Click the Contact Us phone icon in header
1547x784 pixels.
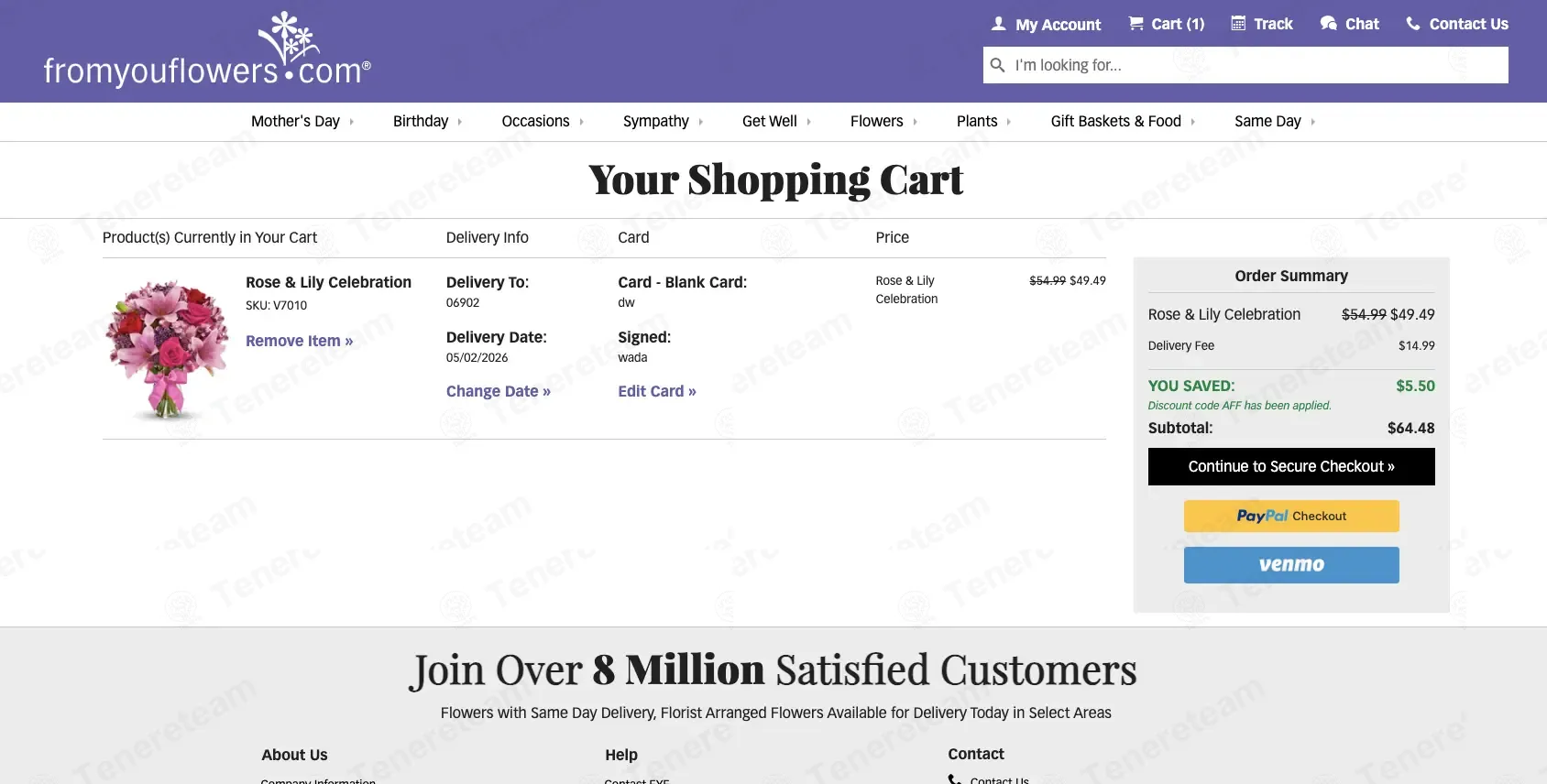pyautogui.click(x=1413, y=24)
